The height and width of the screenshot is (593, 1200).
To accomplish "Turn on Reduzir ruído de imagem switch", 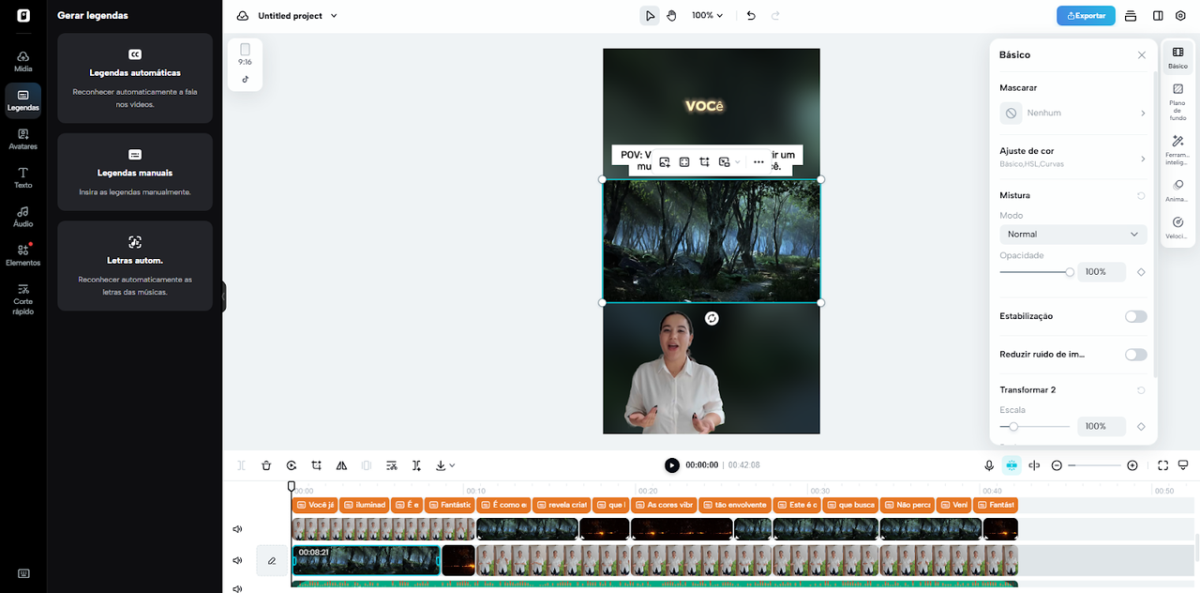I will pos(1135,354).
